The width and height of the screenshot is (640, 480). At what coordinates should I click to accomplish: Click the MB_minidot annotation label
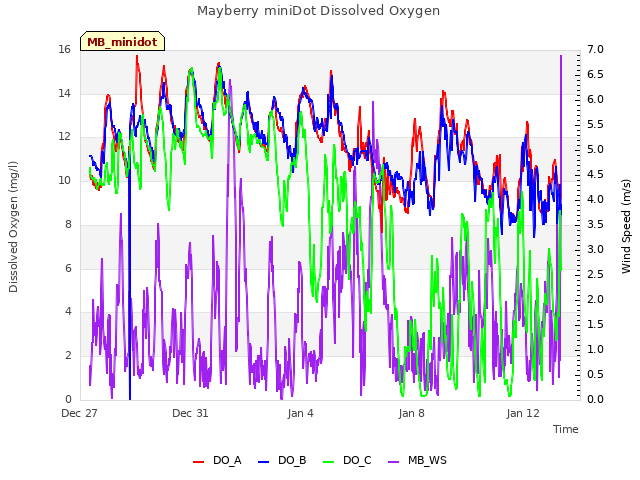pos(122,41)
